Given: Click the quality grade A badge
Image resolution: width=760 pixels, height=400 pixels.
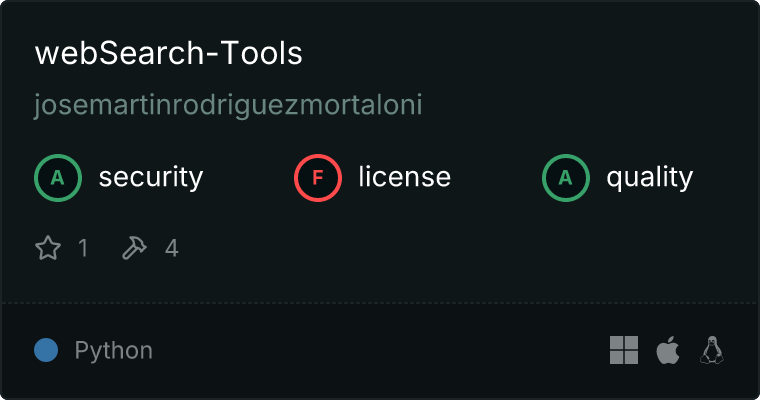Looking at the screenshot, I should click(x=566, y=178).
